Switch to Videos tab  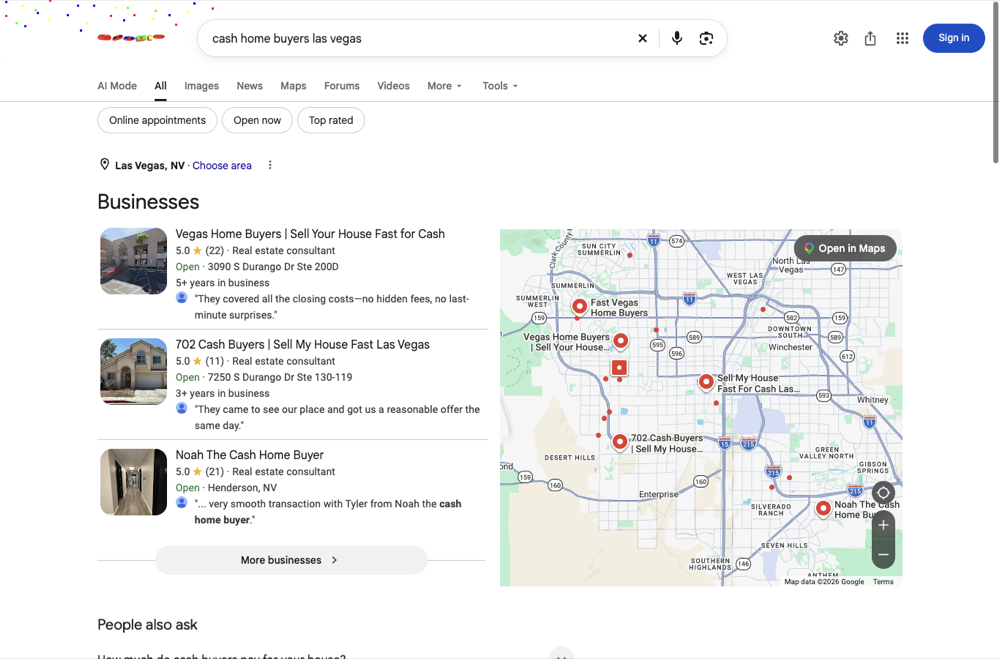(x=393, y=85)
